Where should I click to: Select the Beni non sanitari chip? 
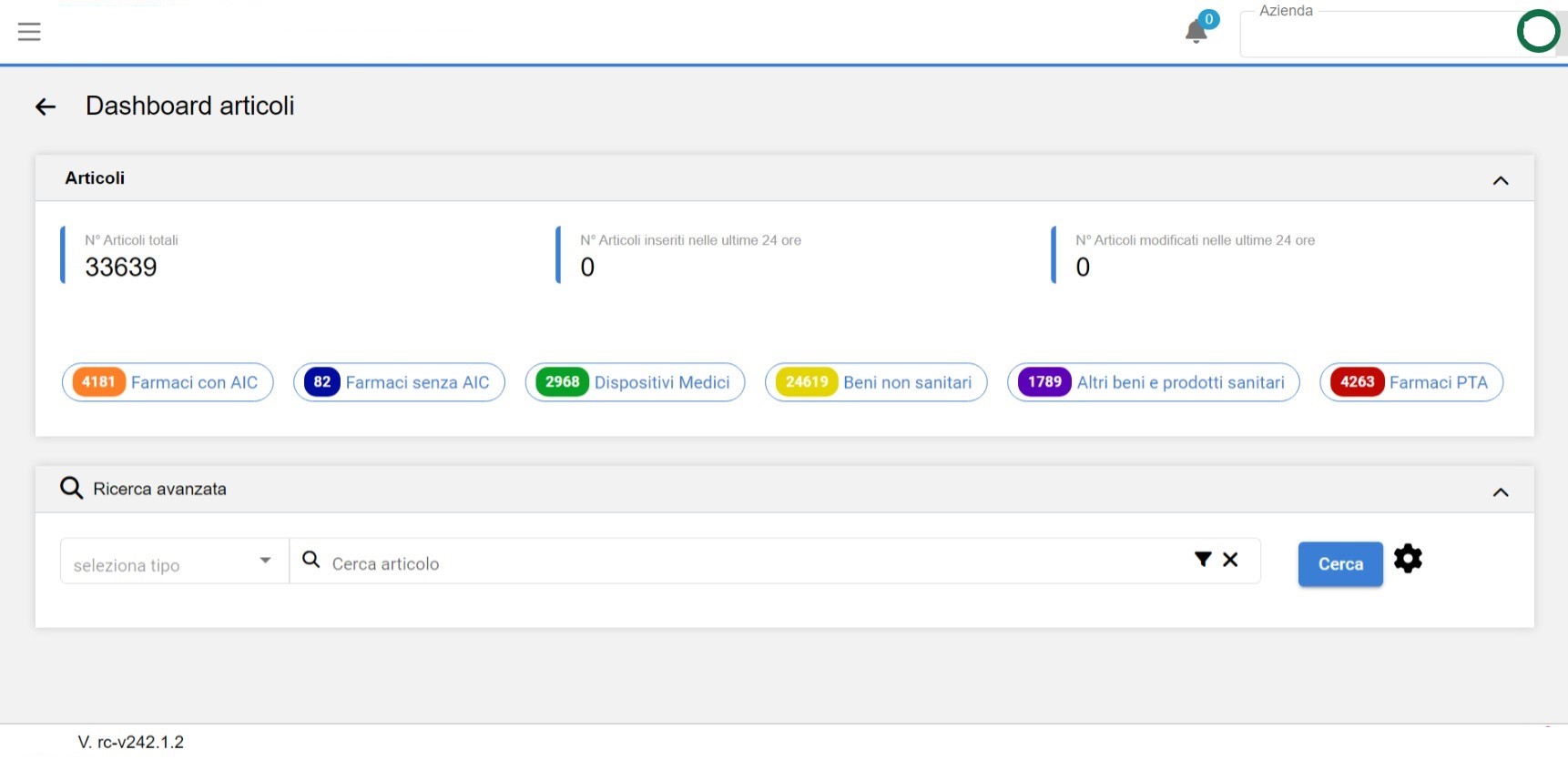click(x=876, y=382)
